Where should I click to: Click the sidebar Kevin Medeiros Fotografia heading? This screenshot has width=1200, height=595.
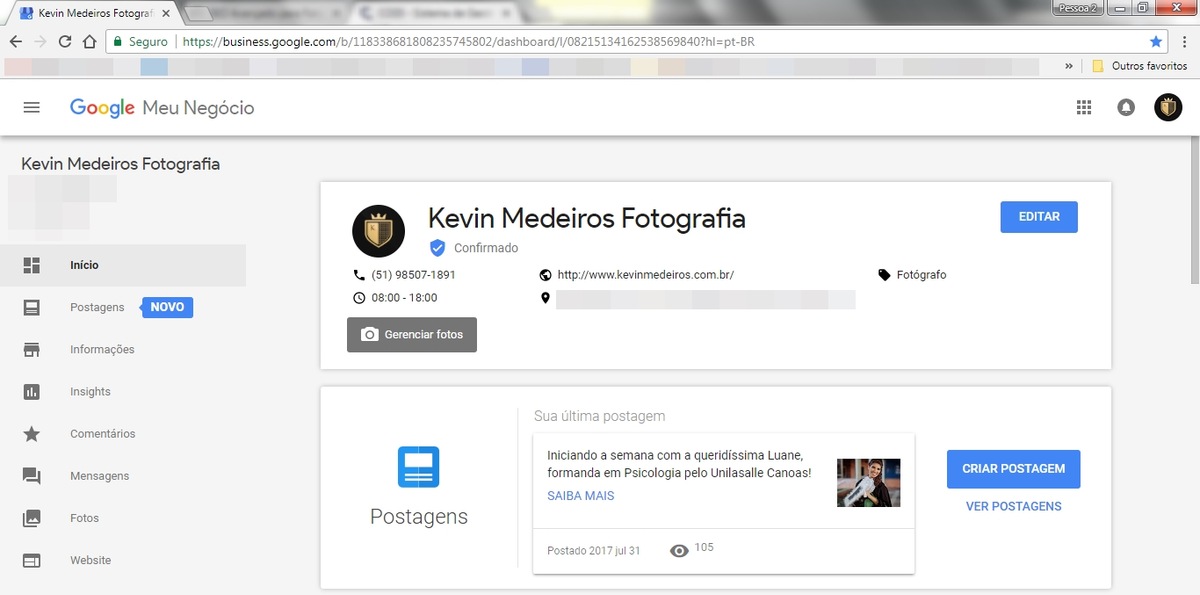click(121, 164)
